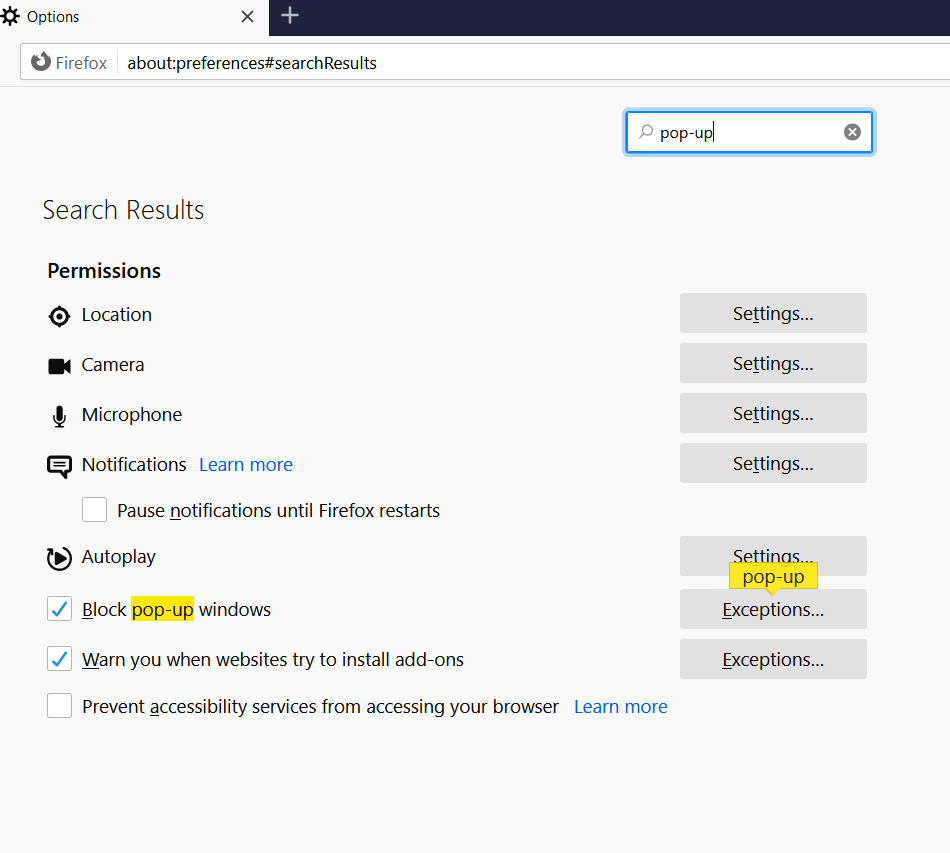Click the Camera permission icon
This screenshot has height=853, width=950.
tap(59, 366)
